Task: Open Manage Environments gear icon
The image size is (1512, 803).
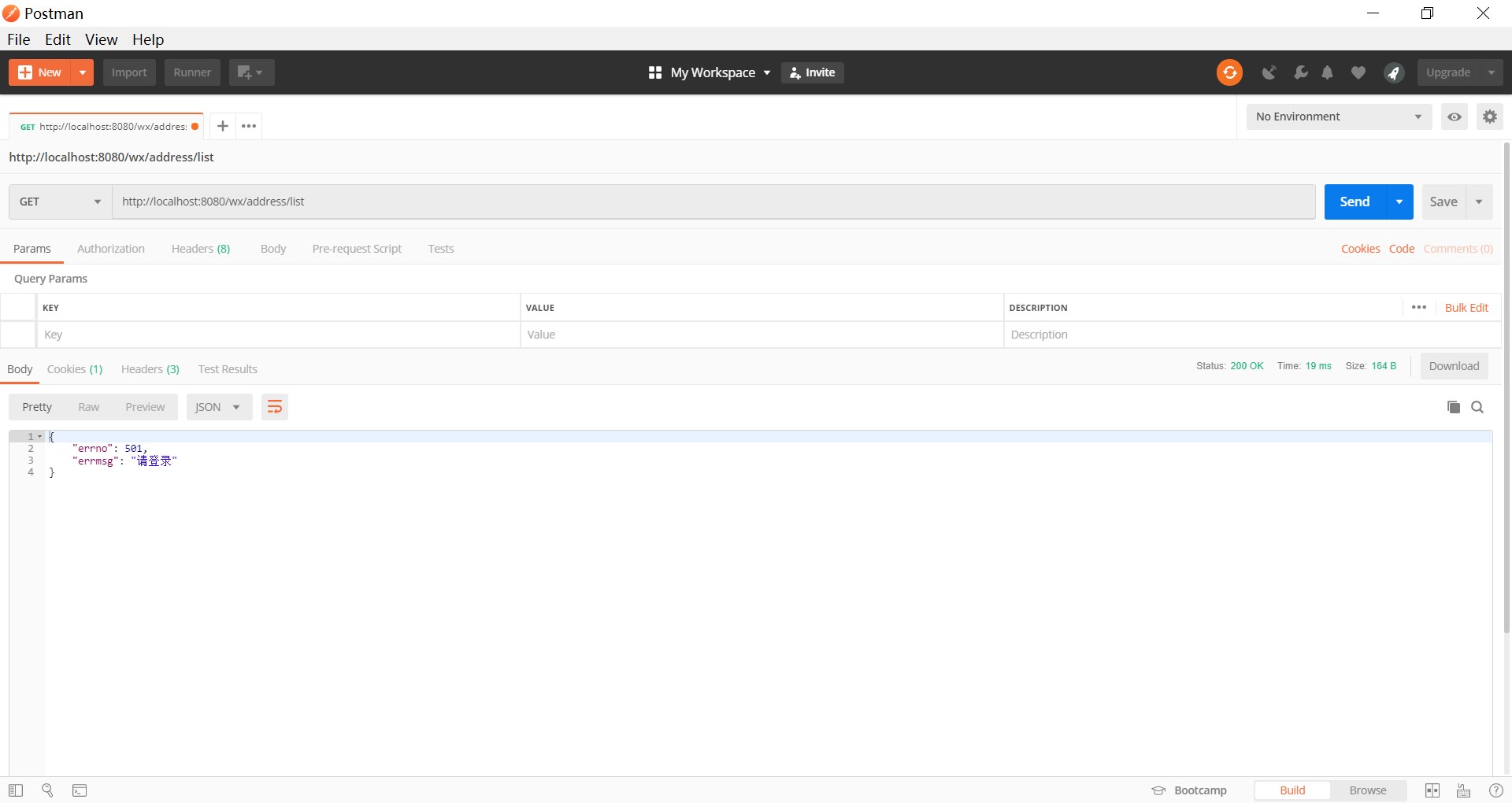Action: [1489, 117]
